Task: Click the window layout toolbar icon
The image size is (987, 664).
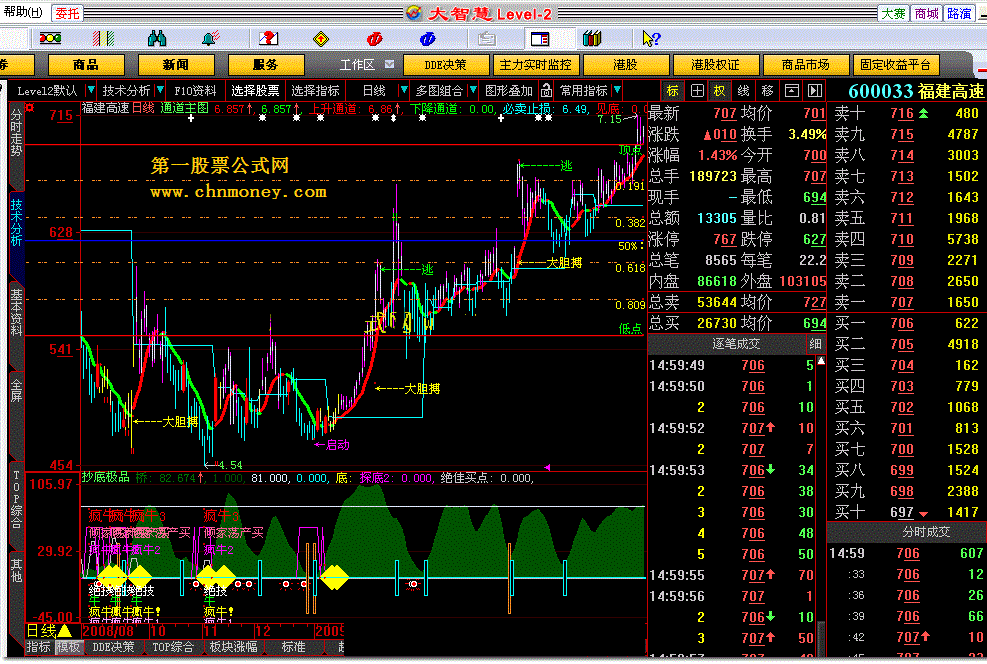Action: pyautogui.click(x=540, y=39)
